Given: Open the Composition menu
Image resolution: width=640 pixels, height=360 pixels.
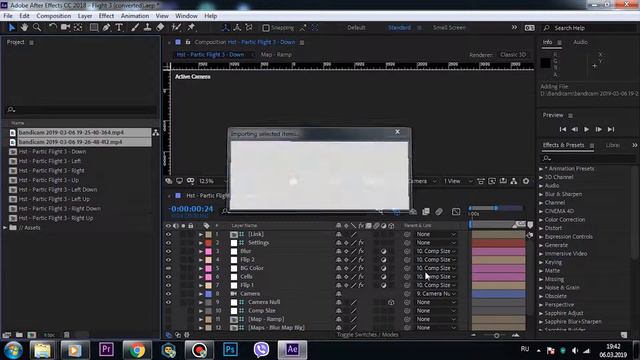Looking at the screenshot, I should [x=53, y=16].
